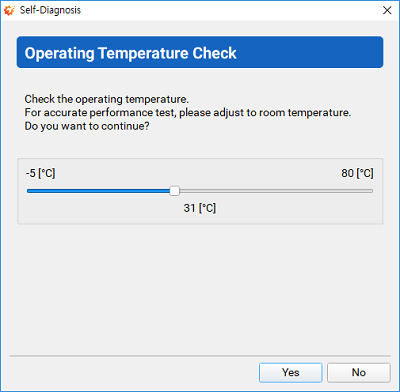
Task: Click the blank dialog area below slider panel
Action: click(200, 288)
